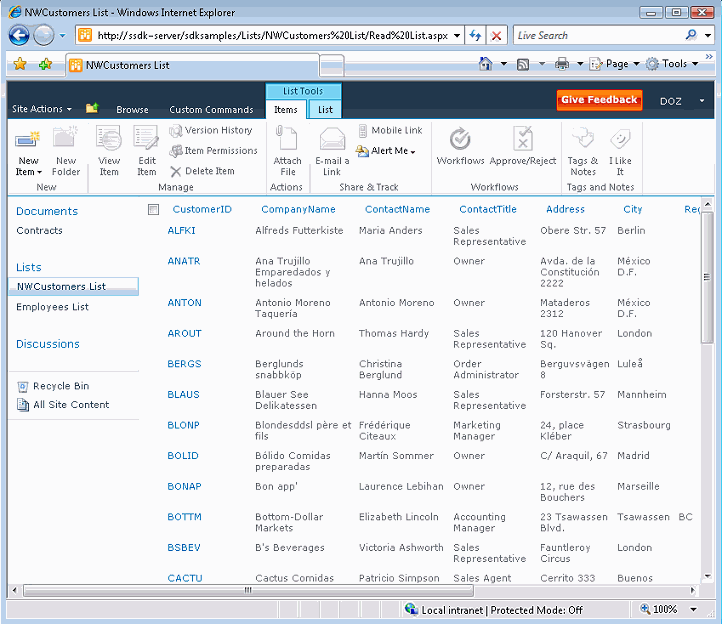Open the zoom level dropdown arrow
This screenshot has height=624, width=722.
[x=693, y=610]
